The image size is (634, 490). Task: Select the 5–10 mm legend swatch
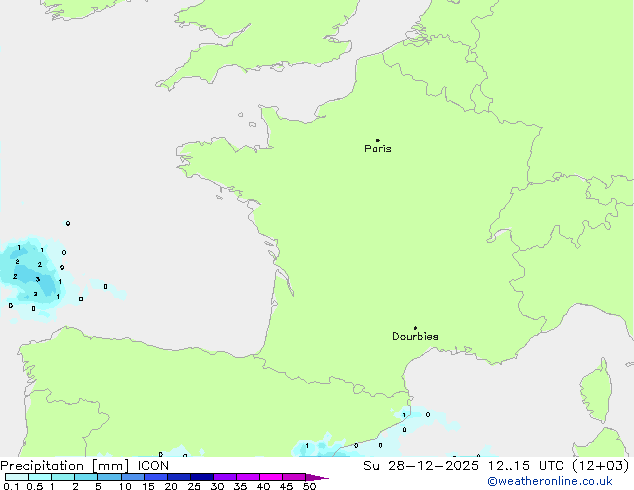pyautogui.click(x=109, y=477)
